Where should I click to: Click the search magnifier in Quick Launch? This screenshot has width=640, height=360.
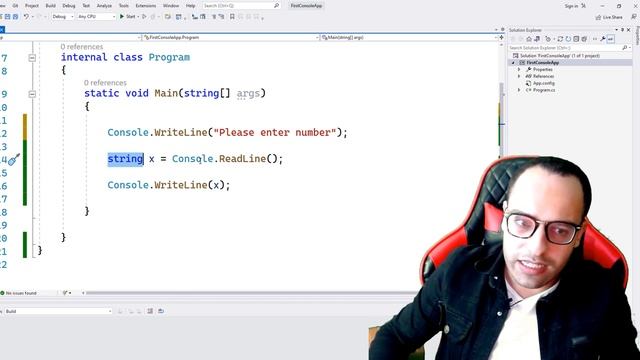tap(276, 6)
